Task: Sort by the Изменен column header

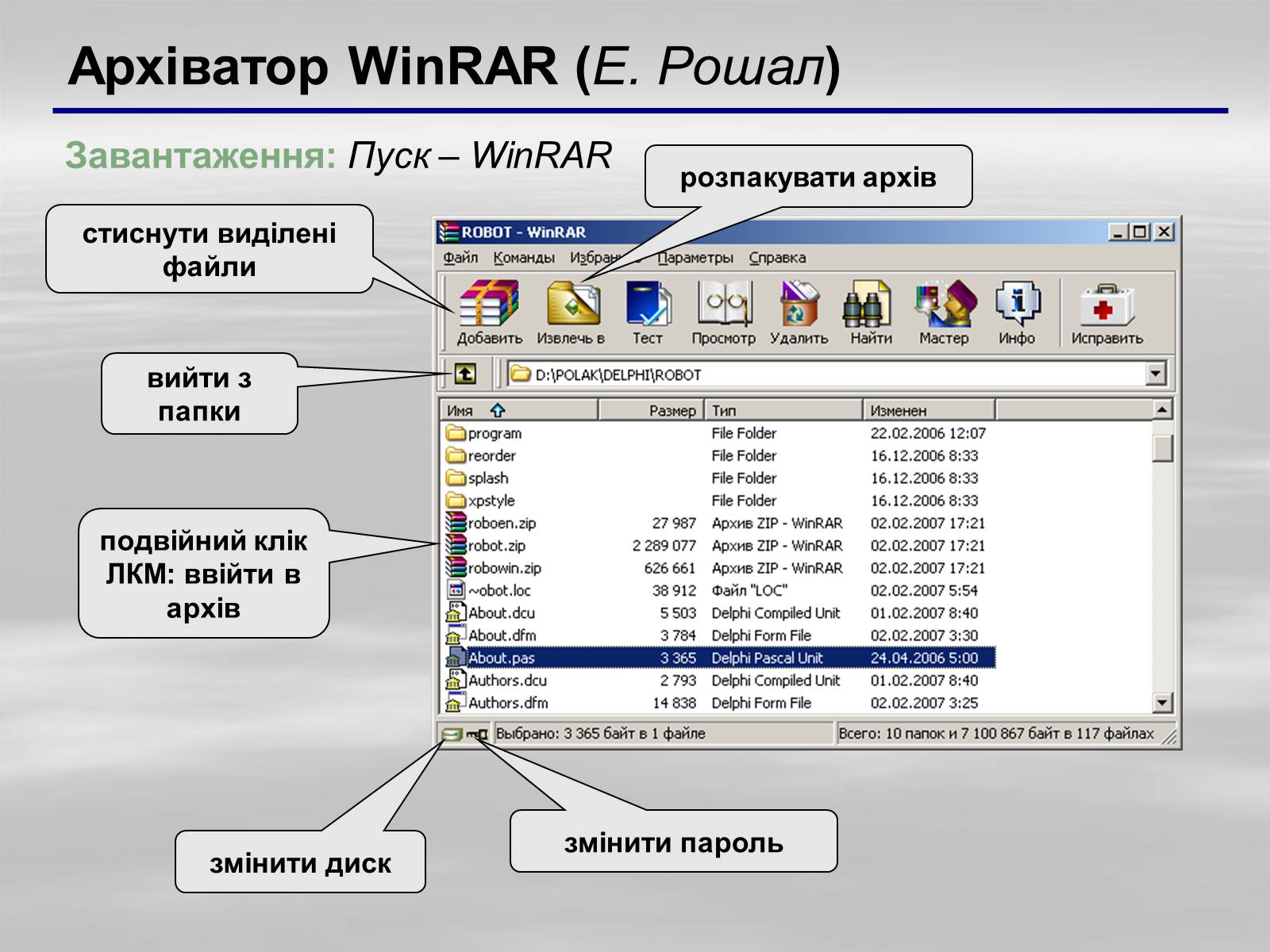Action: (929, 410)
